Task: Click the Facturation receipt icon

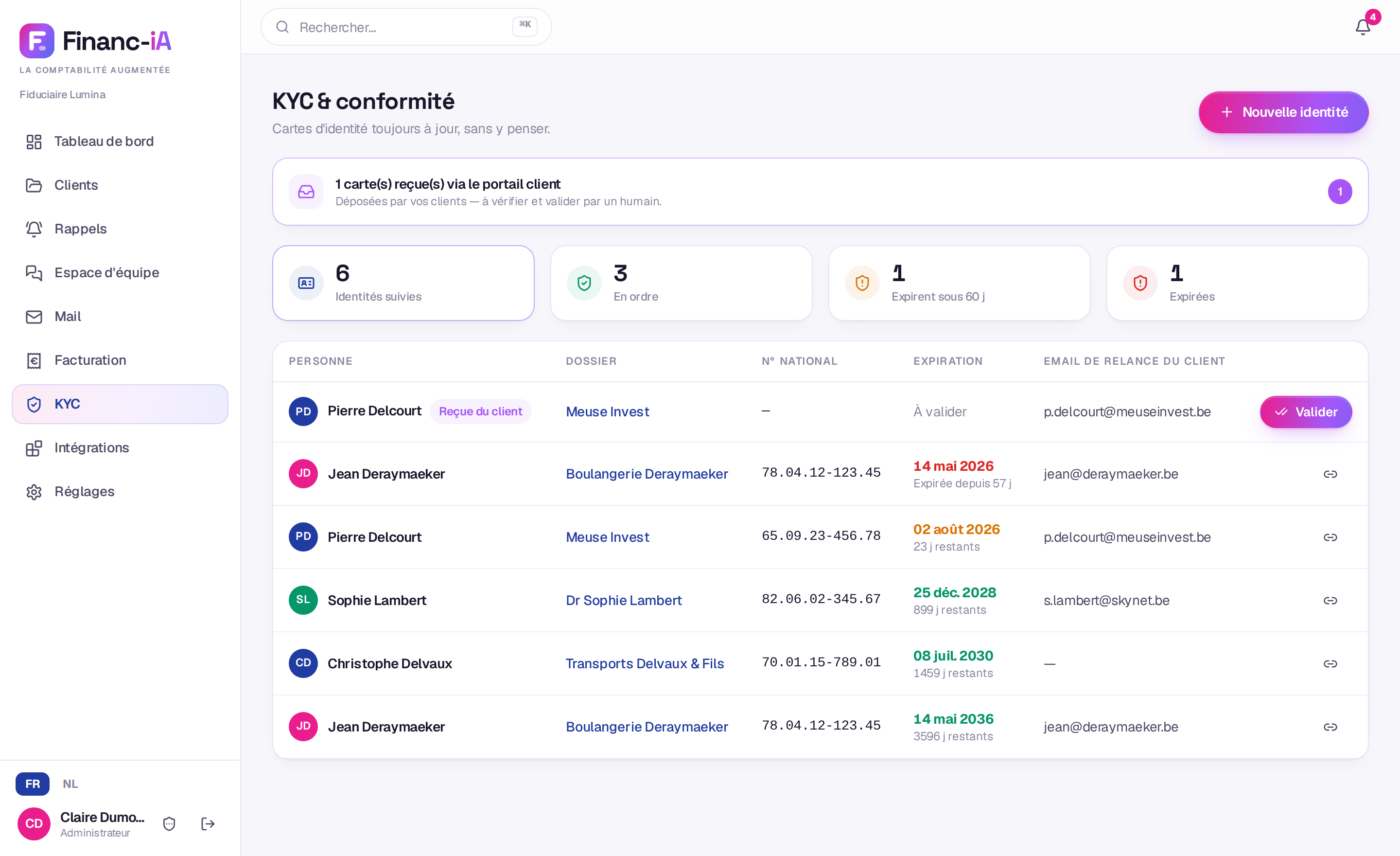Action: 34,360
